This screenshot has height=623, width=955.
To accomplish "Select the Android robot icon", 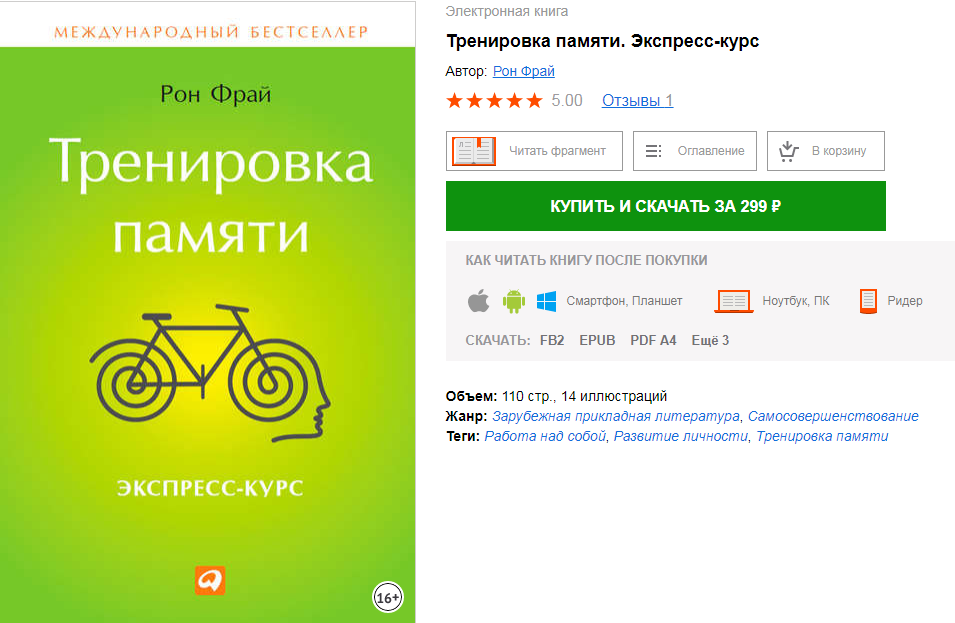I will coord(513,301).
